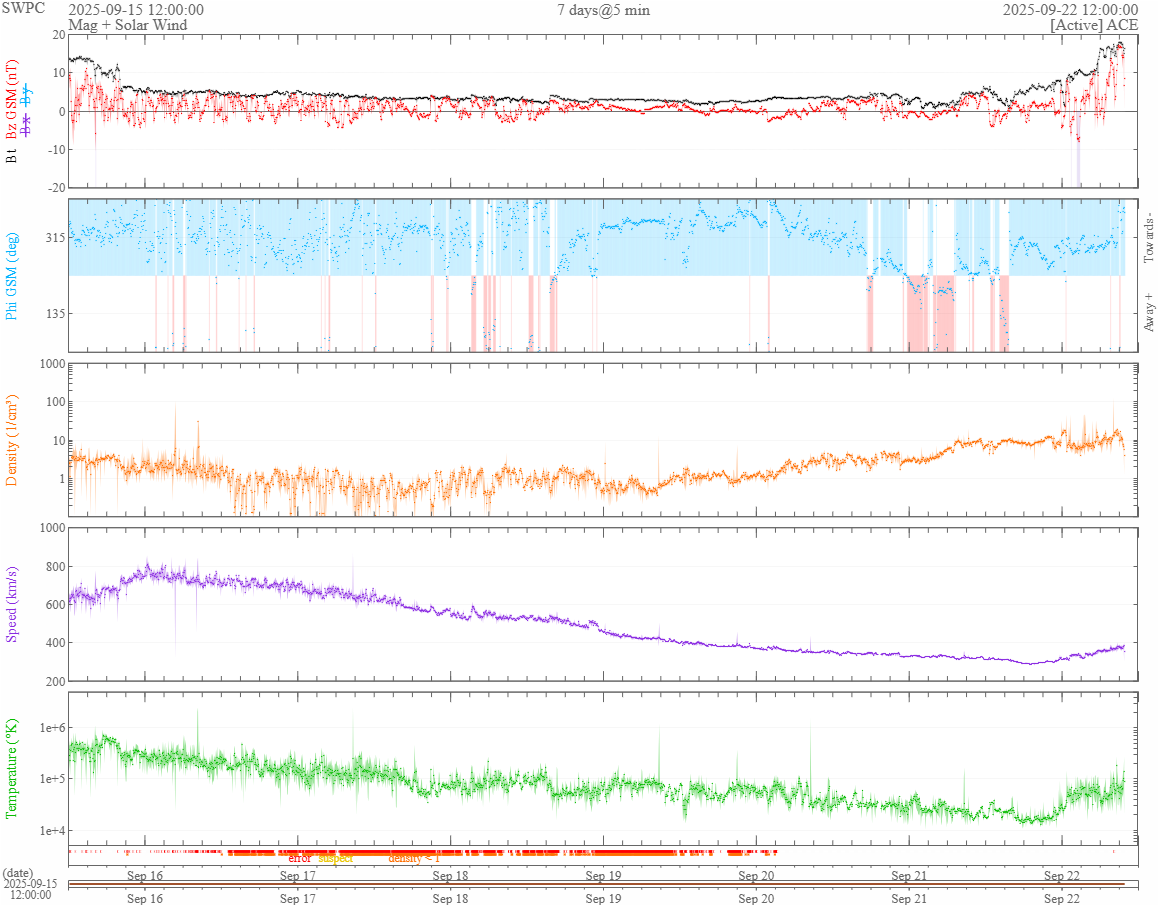Screen dimensions: 1158x905
Task: Click the end timestamp 2025-09-22 12:00:00
Action: pos(1070,10)
